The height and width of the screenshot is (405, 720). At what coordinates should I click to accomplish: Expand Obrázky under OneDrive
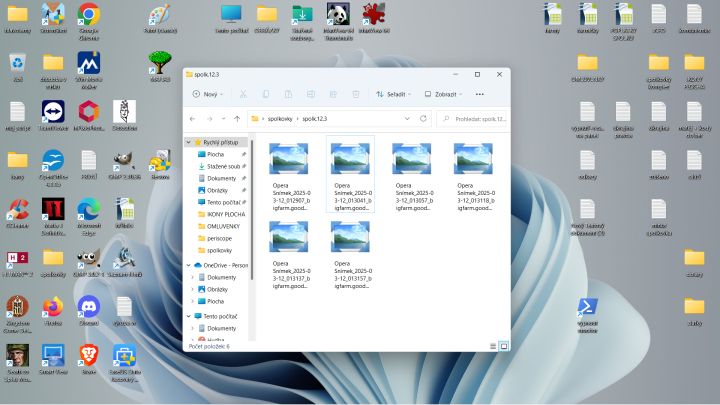coord(192,289)
